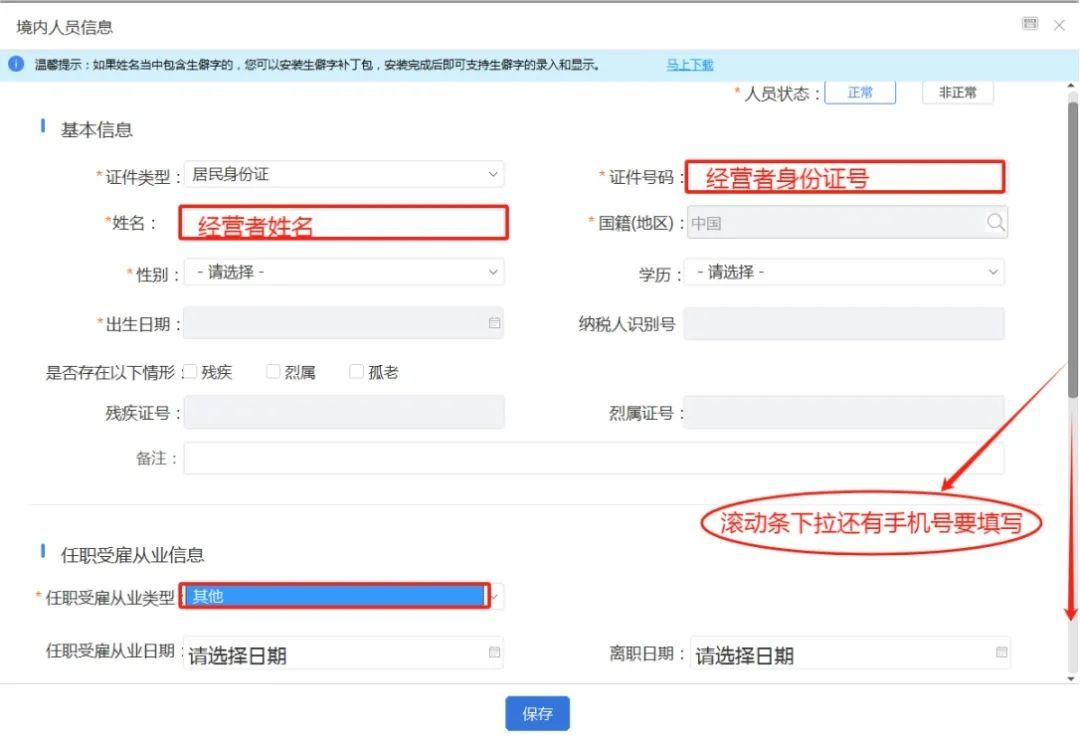
Task: Click the scrollbar down arrow
Action: pos(1072,678)
